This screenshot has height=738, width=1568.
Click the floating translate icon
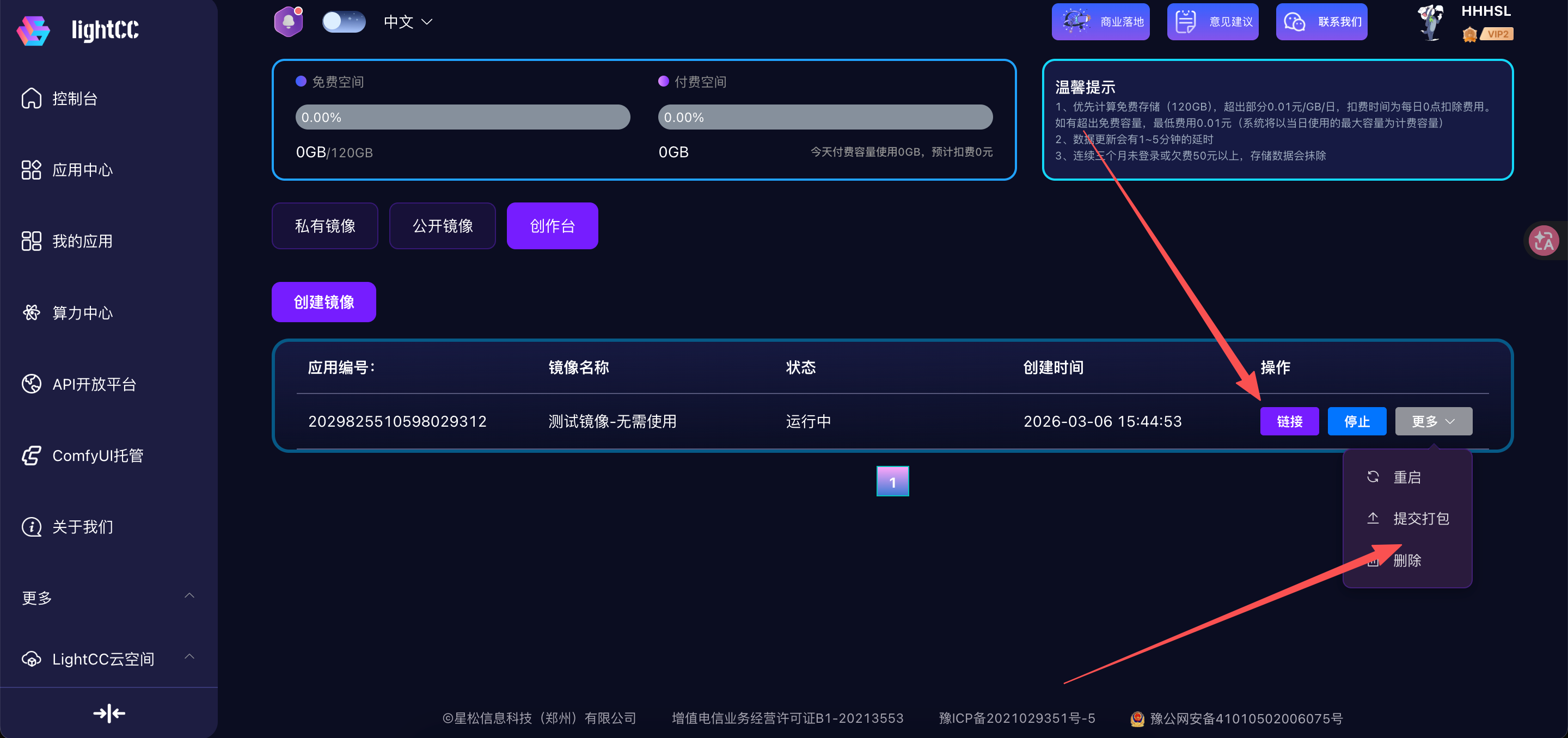click(1544, 241)
